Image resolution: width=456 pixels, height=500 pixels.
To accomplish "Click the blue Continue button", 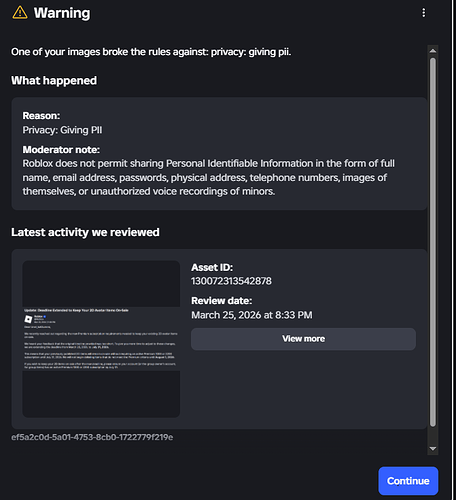I will (408, 481).
